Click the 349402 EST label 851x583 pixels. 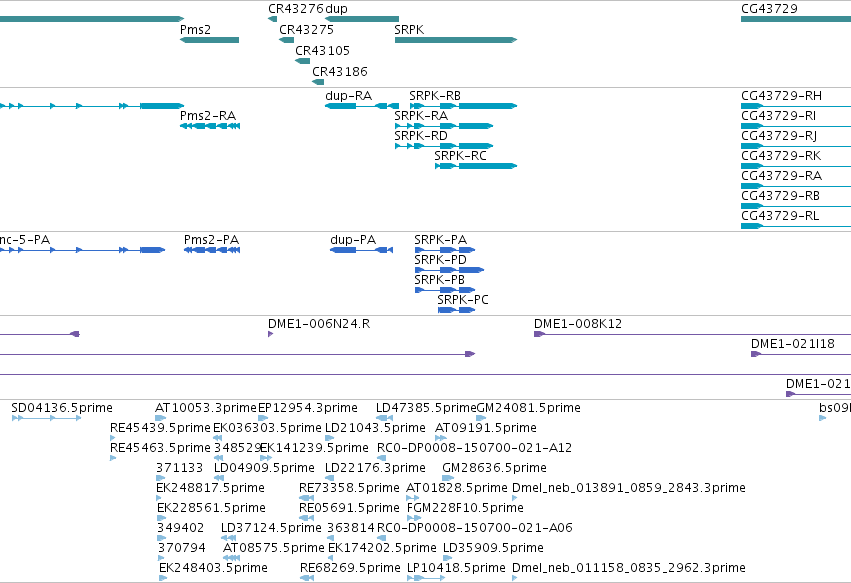[x=180, y=529]
